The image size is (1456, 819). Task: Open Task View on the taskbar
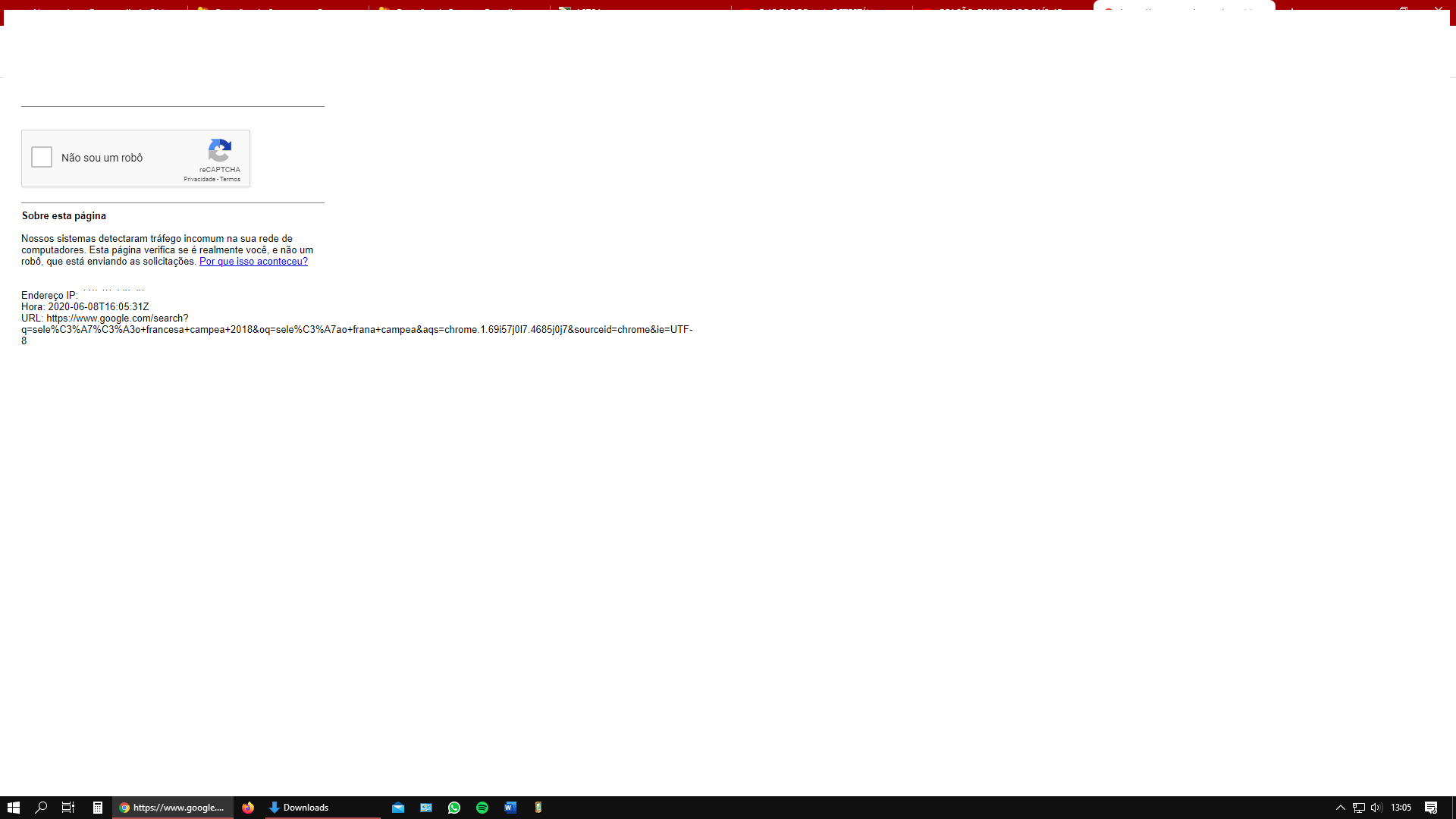click(68, 808)
